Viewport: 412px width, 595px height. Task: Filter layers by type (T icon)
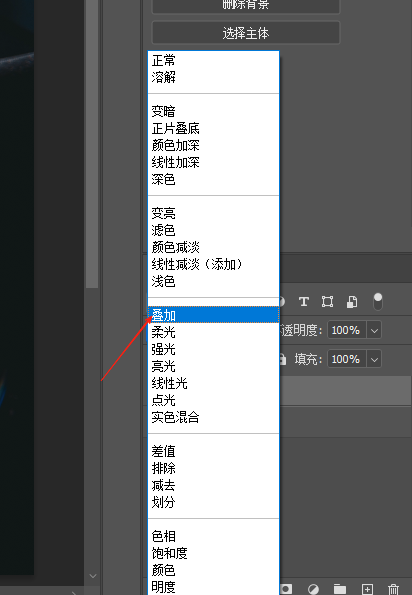(303, 302)
